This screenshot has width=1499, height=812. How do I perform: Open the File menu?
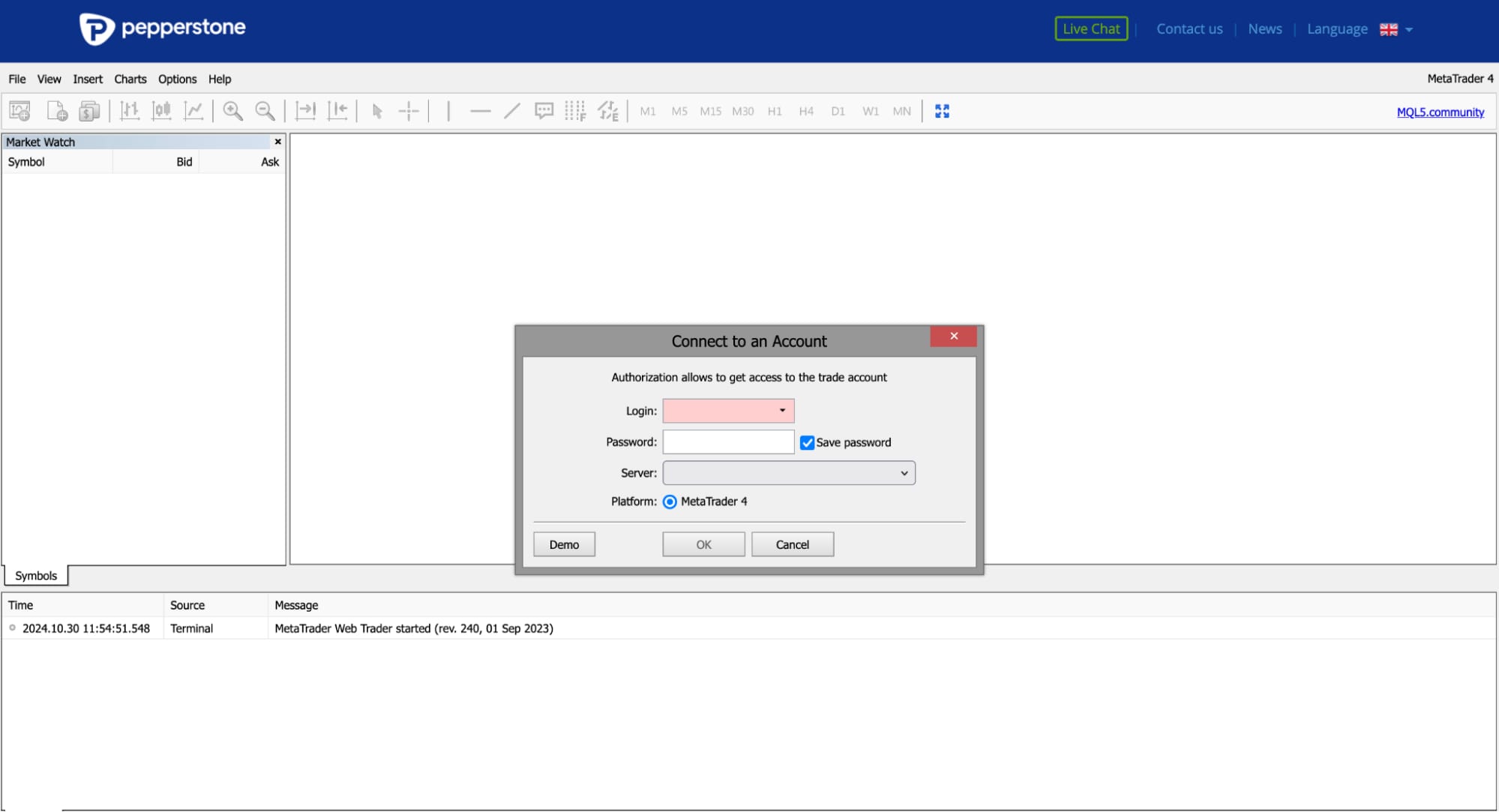pyautogui.click(x=17, y=79)
